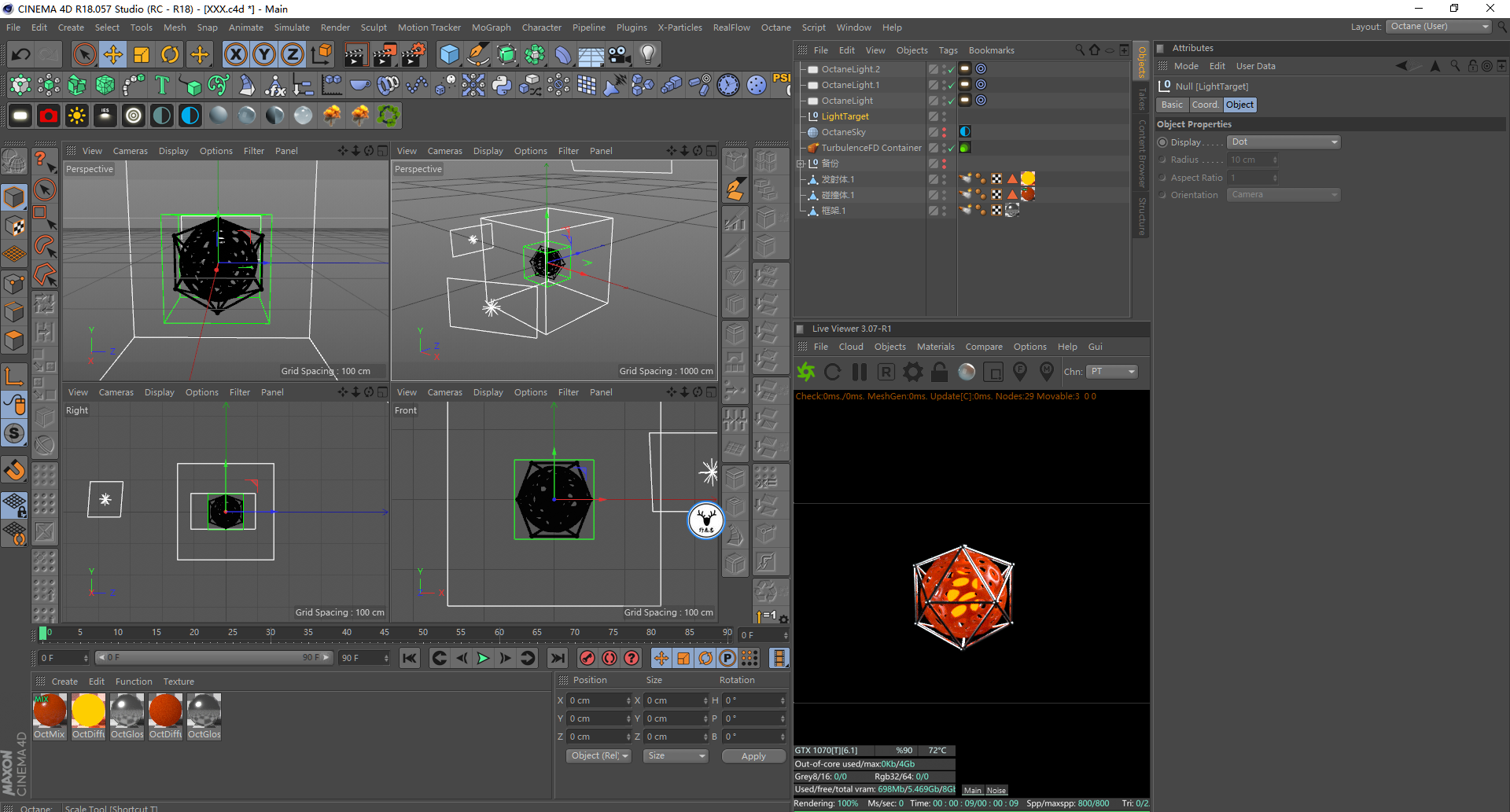Toggle Y axis lock
The width and height of the screenshot is (1510, 812).
(x=264, y=54)
